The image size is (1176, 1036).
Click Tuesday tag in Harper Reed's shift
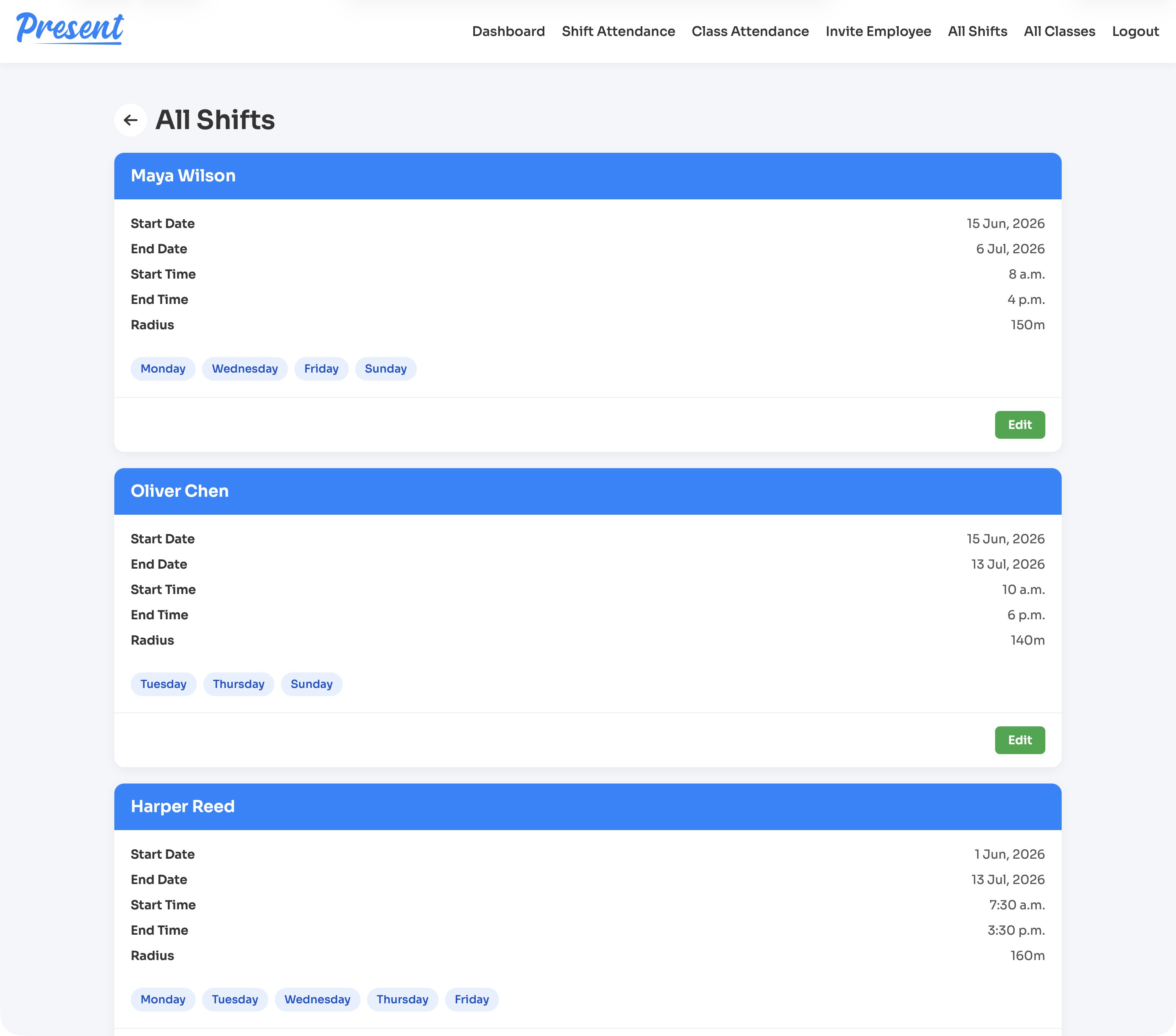235,1000
